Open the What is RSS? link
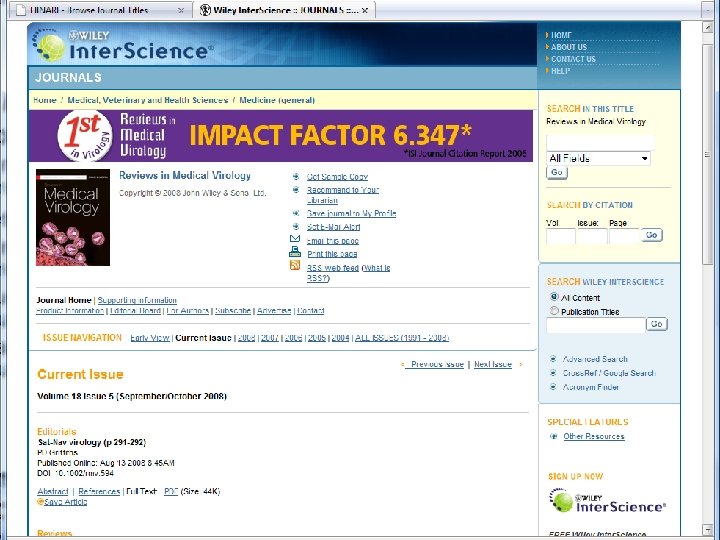The width and height of the screenshot is (720, 540). pyautogui.click(x=349, y=273)
